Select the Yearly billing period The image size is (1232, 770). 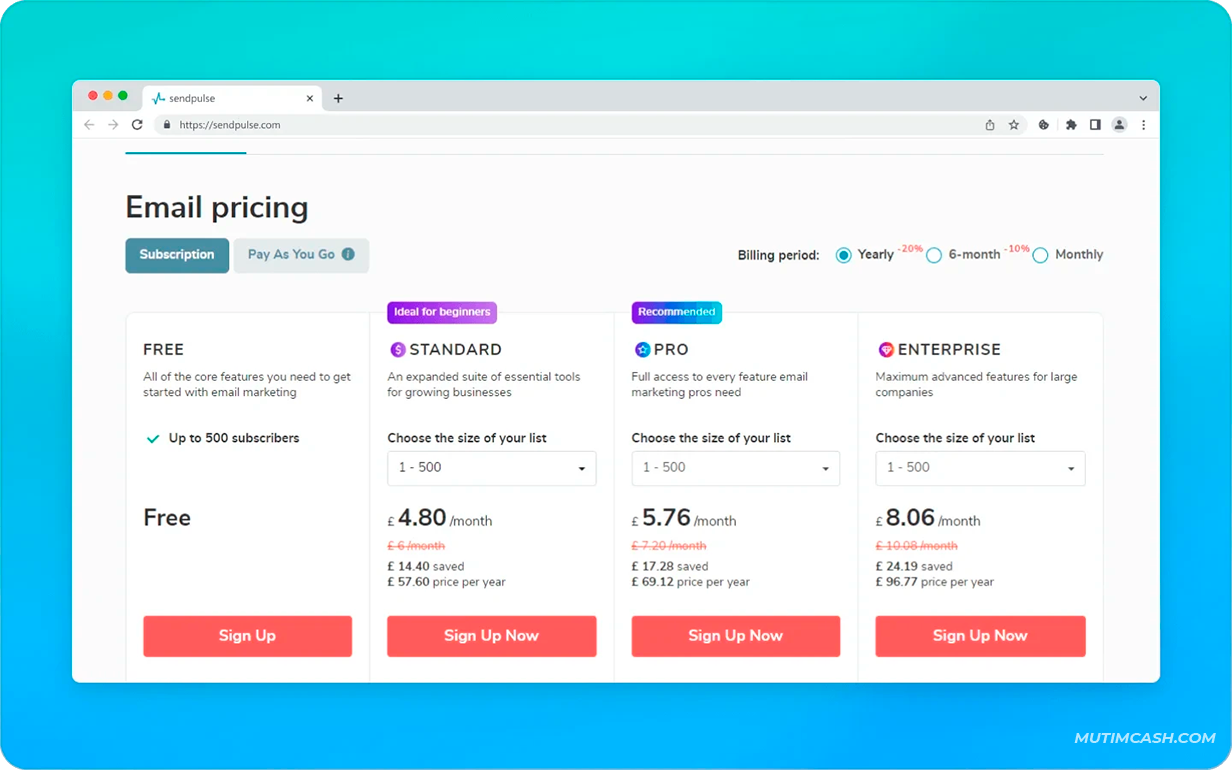point(844,255)
